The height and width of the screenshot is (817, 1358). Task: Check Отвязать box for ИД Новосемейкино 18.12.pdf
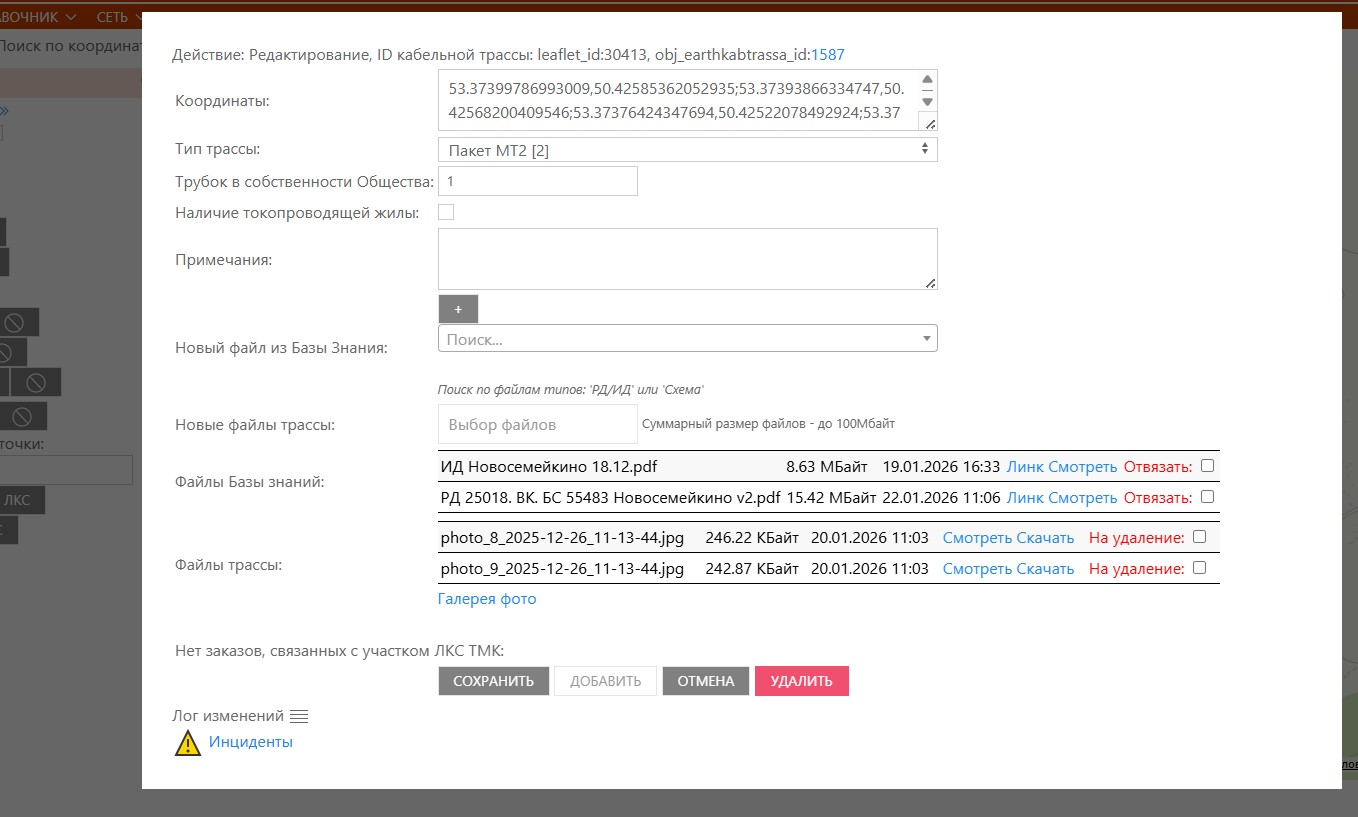(1207, 465)
